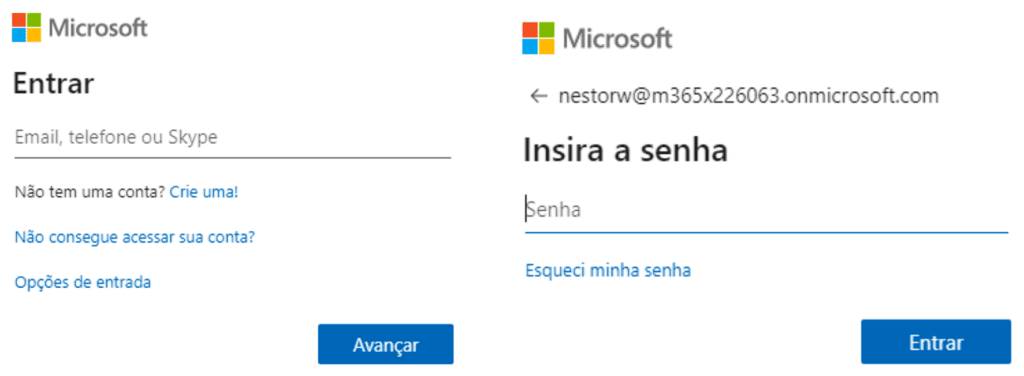Click the Avançar button
Screen dimensions: 1024x376
(385, 344)
